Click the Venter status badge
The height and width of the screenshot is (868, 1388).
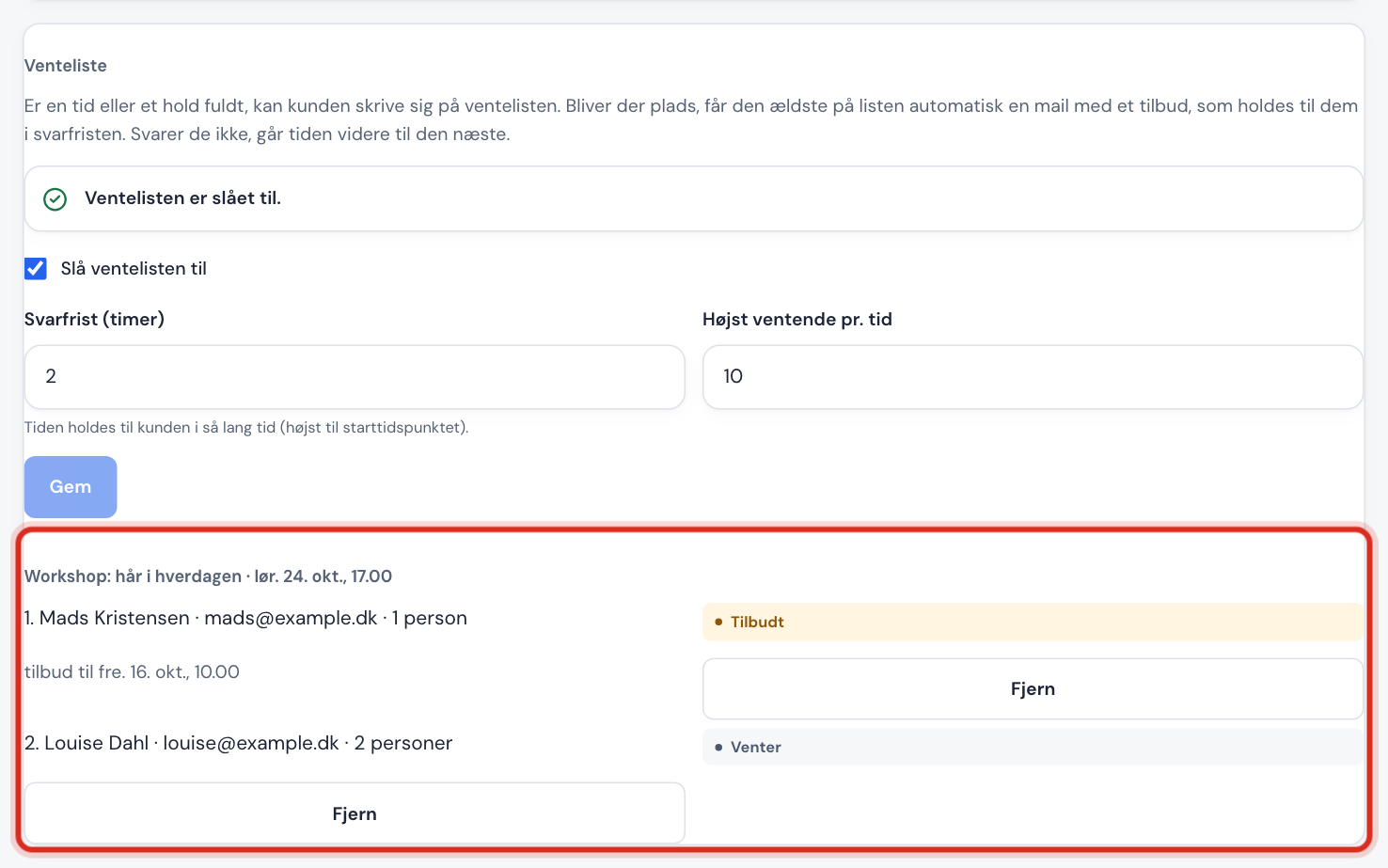(x=1033, y=748)
